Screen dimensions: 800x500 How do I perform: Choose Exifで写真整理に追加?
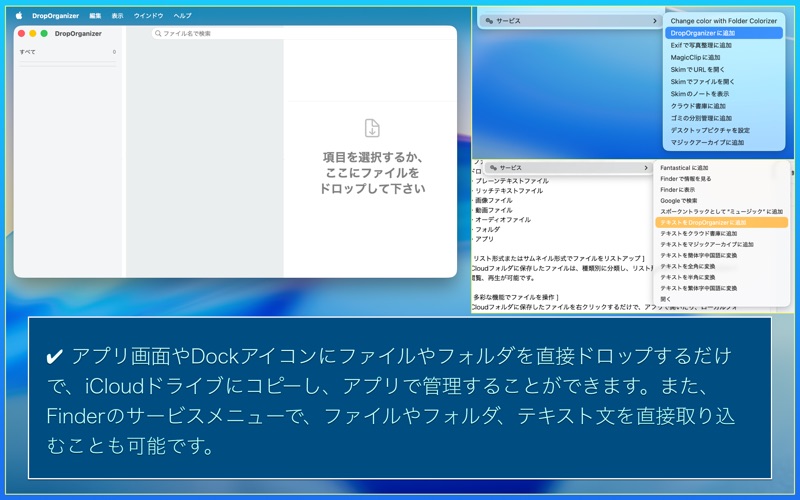click(723, 45)
